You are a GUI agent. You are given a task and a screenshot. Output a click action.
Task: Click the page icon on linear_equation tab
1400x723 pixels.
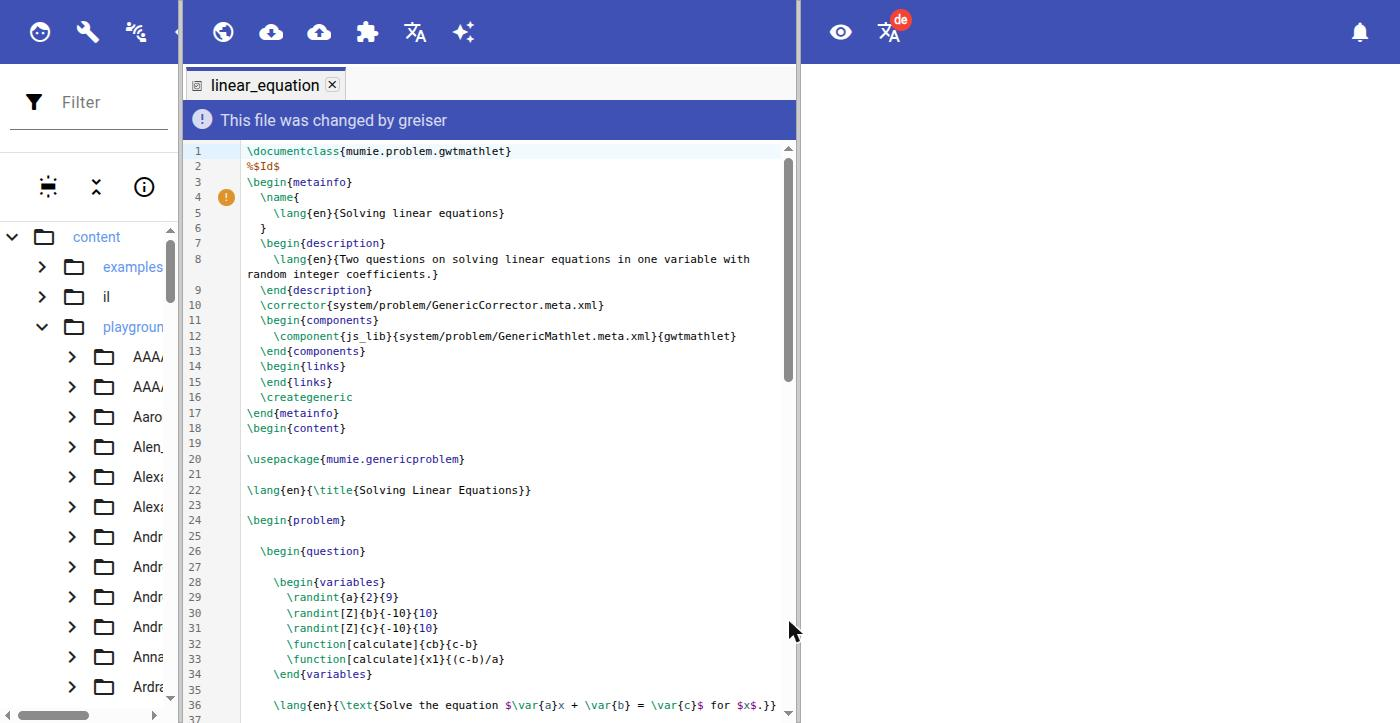[197, 86]
